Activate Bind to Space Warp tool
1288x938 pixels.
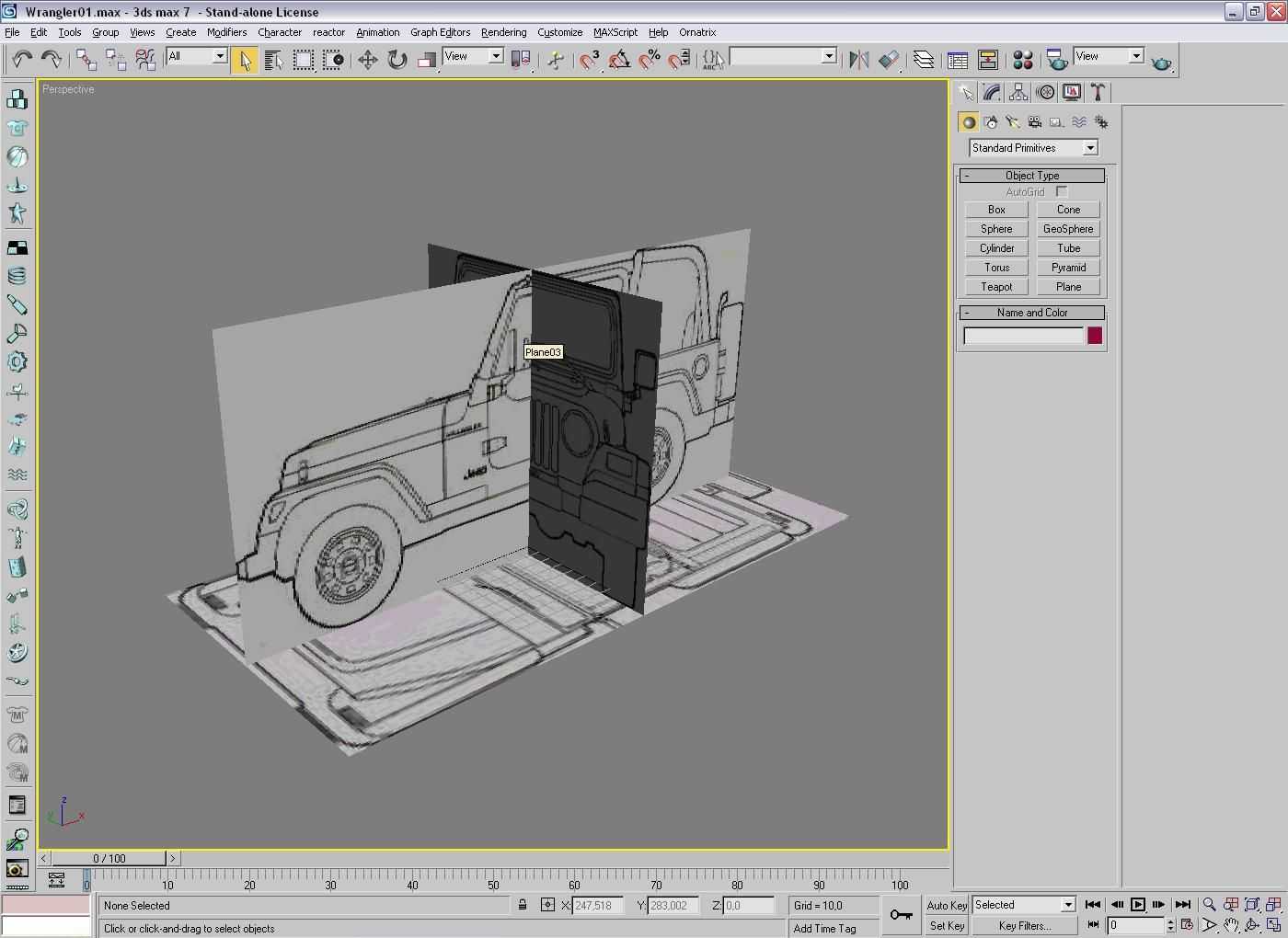pyautogui.click(x=145, y=60)
